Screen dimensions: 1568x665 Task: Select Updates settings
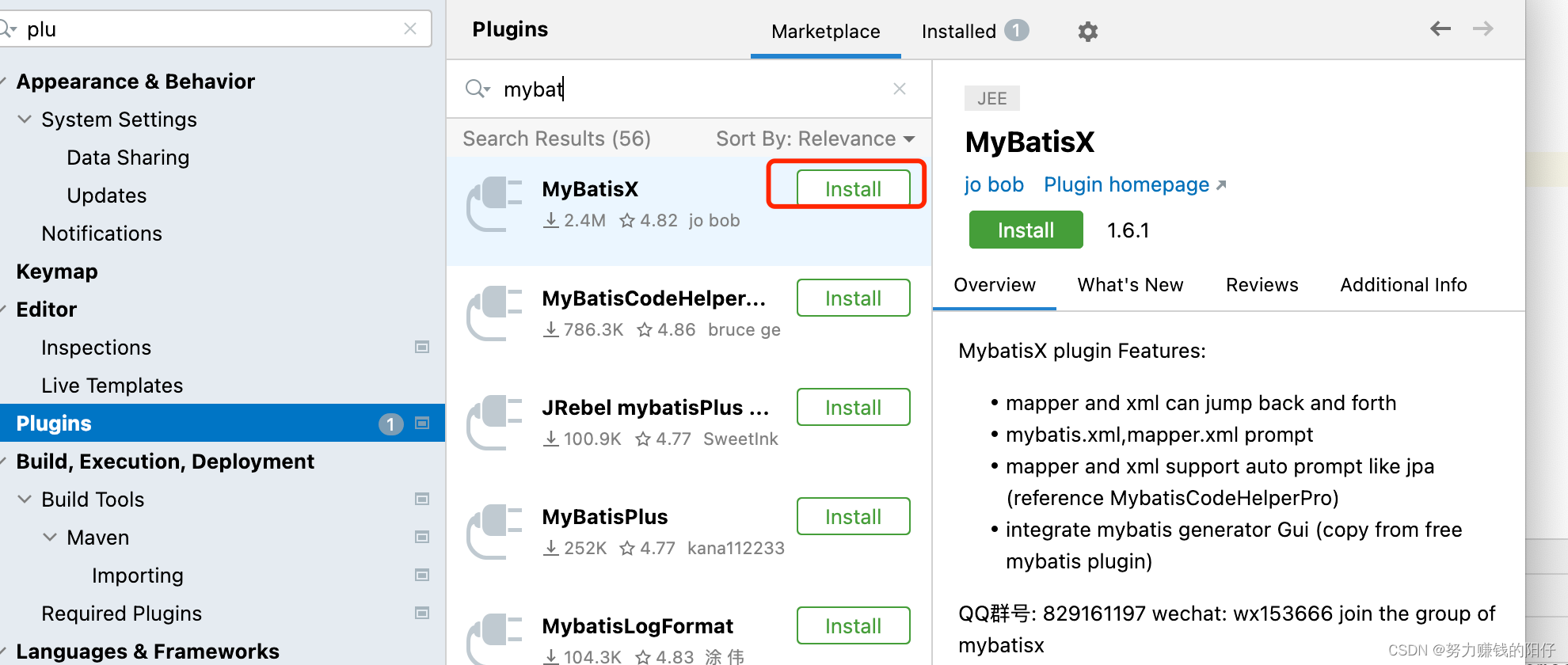pyautogui.click(x=106, y=196)
